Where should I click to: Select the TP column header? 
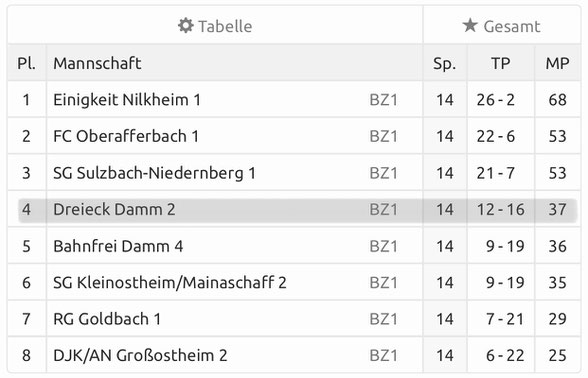[x=501, y=63]
